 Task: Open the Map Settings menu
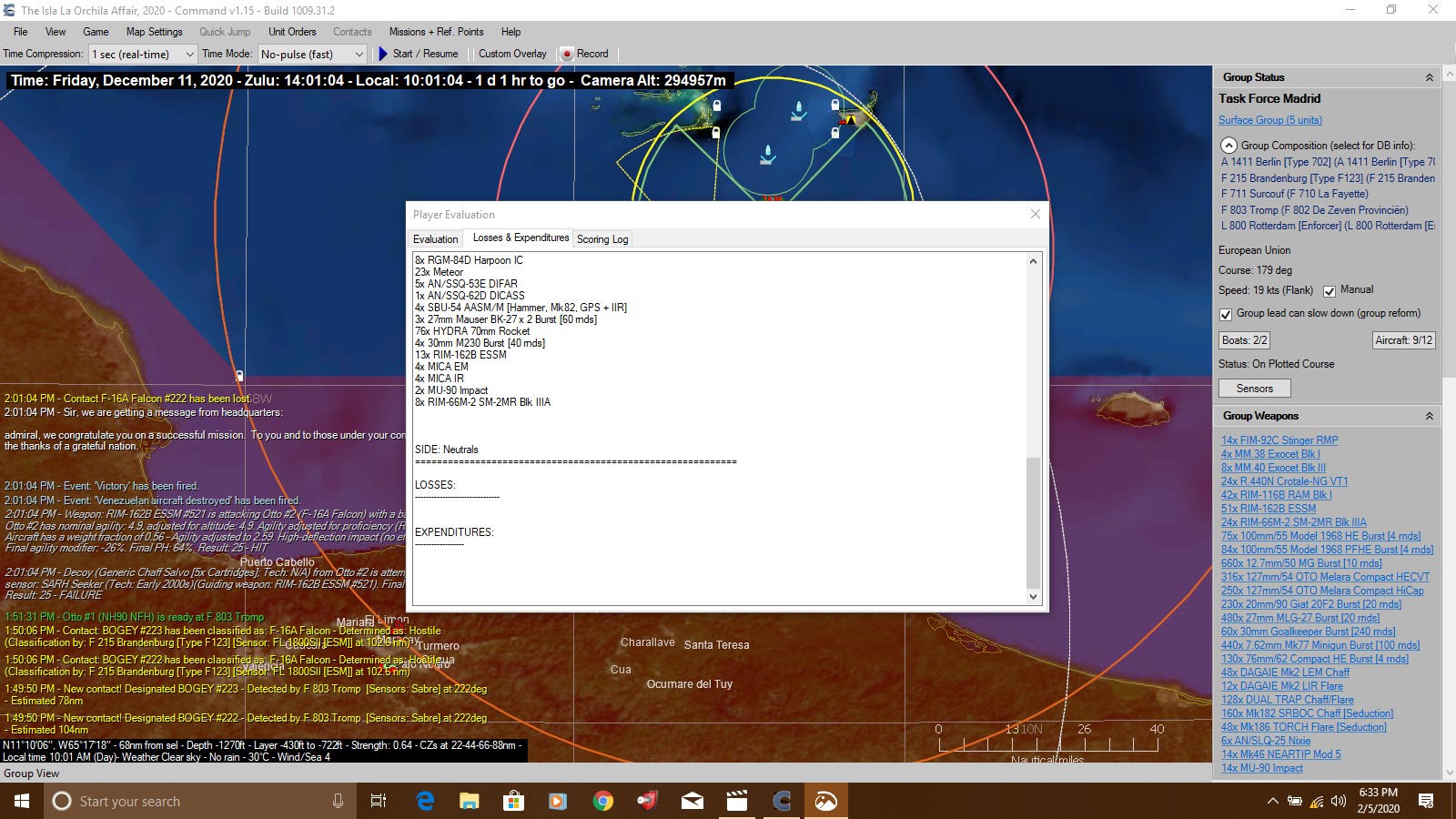click(154, 32)
